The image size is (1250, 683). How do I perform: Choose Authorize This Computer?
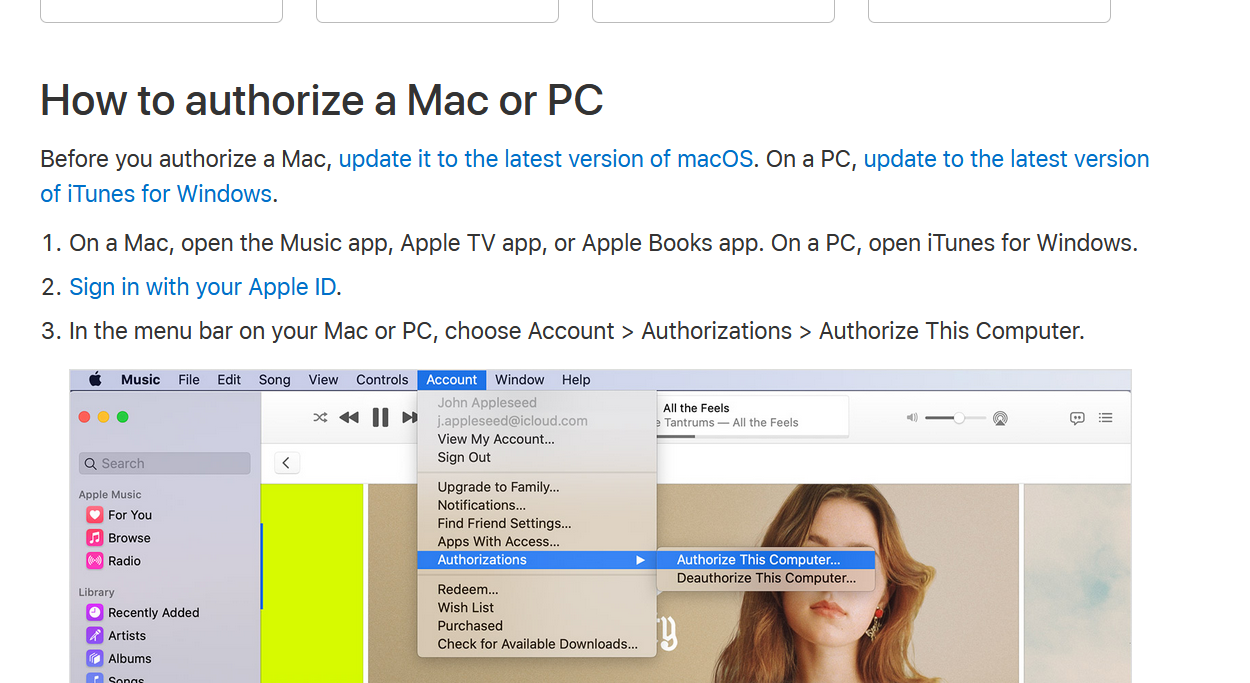coord(766,560)
